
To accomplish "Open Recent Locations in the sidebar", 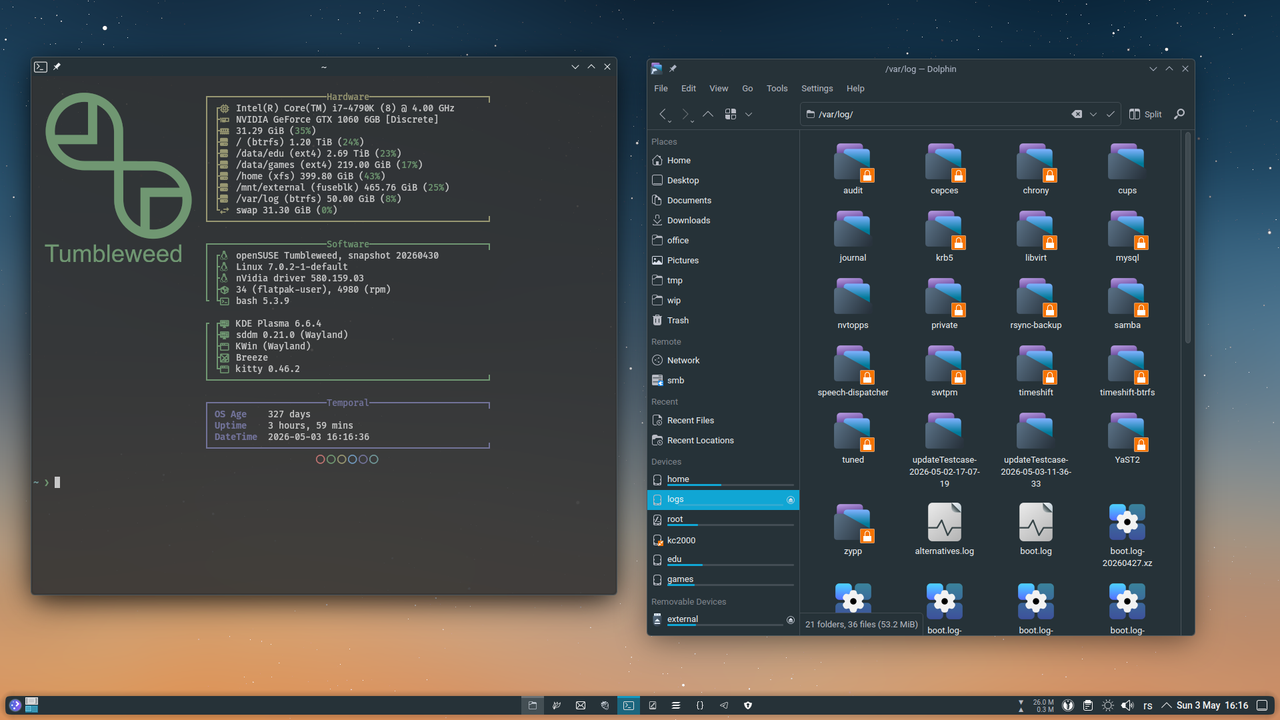I will (x=723, y=440).
